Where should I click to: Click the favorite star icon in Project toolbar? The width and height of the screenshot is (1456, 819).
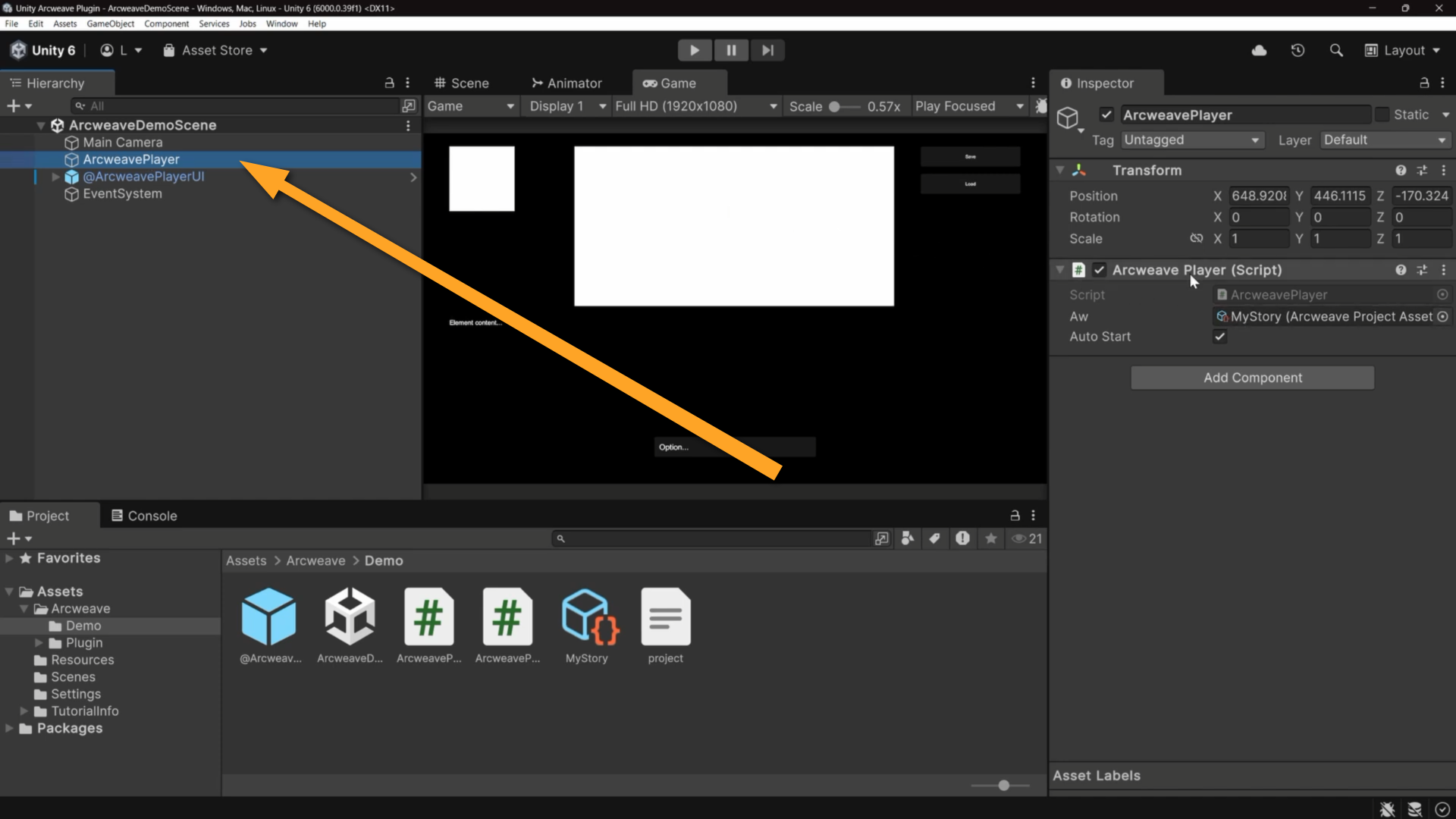(990, 538)
